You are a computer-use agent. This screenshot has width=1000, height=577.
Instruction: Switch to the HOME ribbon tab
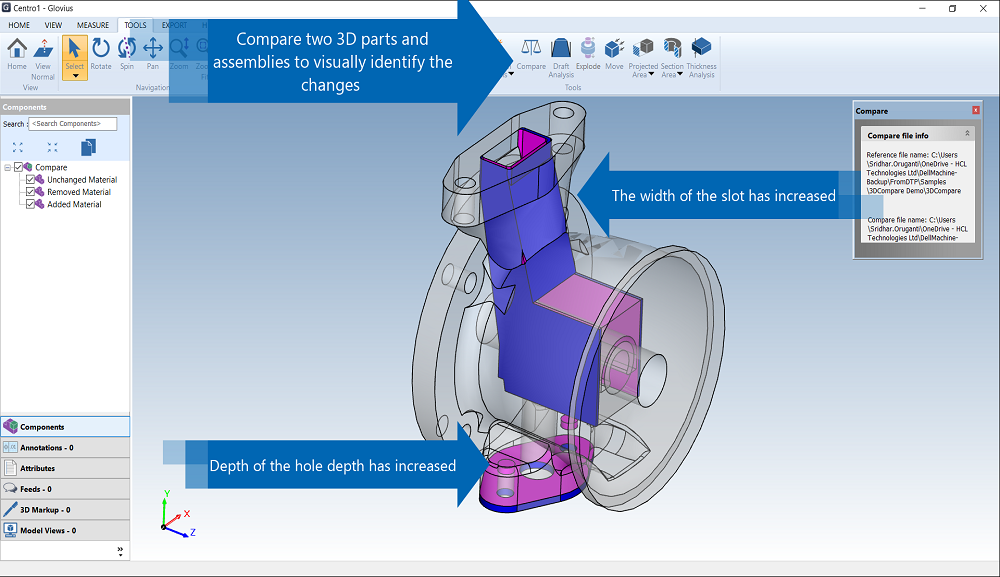[x=19, y=26]
